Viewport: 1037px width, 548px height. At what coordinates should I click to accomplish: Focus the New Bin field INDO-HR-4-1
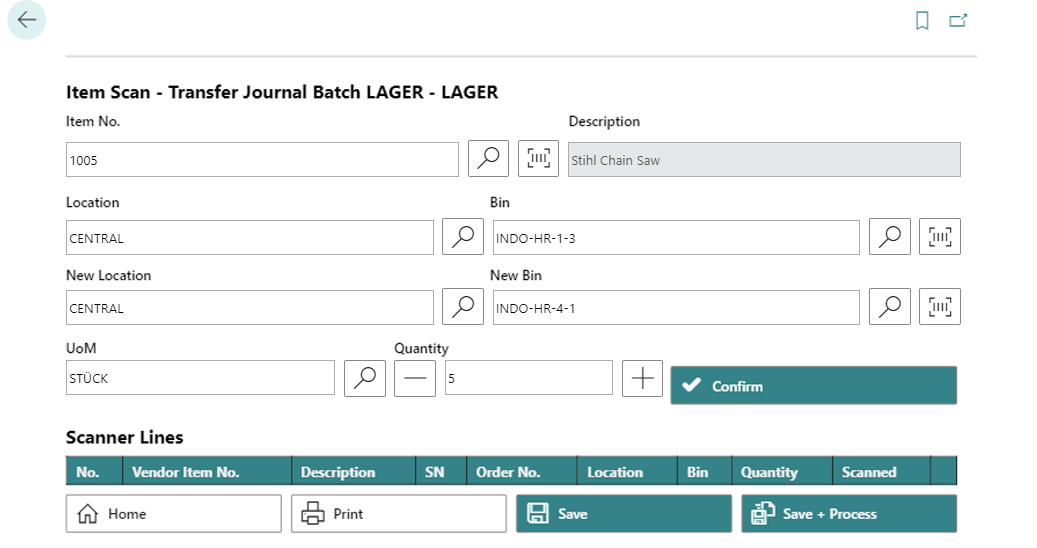[676, 308]
